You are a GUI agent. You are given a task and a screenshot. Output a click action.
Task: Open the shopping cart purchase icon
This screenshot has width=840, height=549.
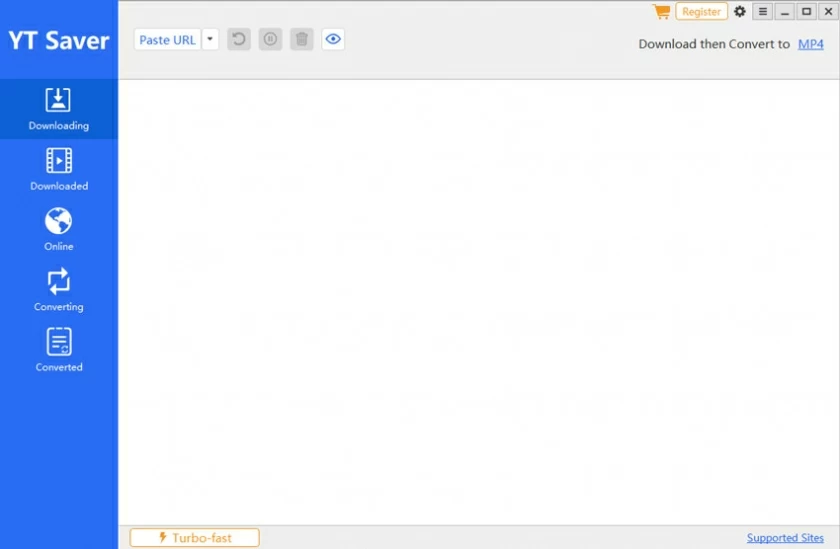click(x=661, y=12)
